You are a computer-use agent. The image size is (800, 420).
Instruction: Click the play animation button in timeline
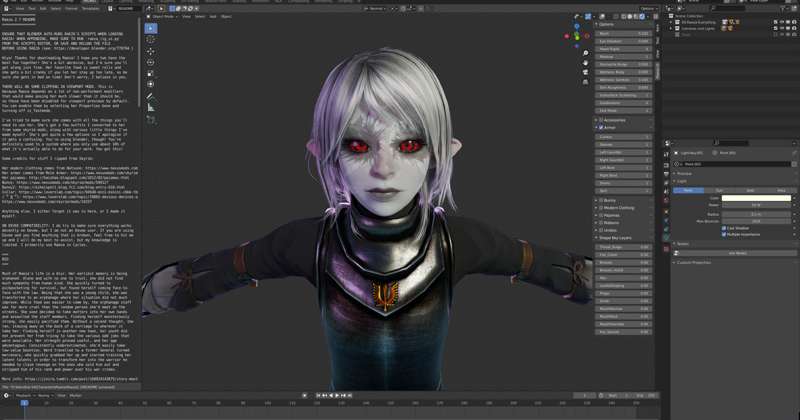(337, 396)
